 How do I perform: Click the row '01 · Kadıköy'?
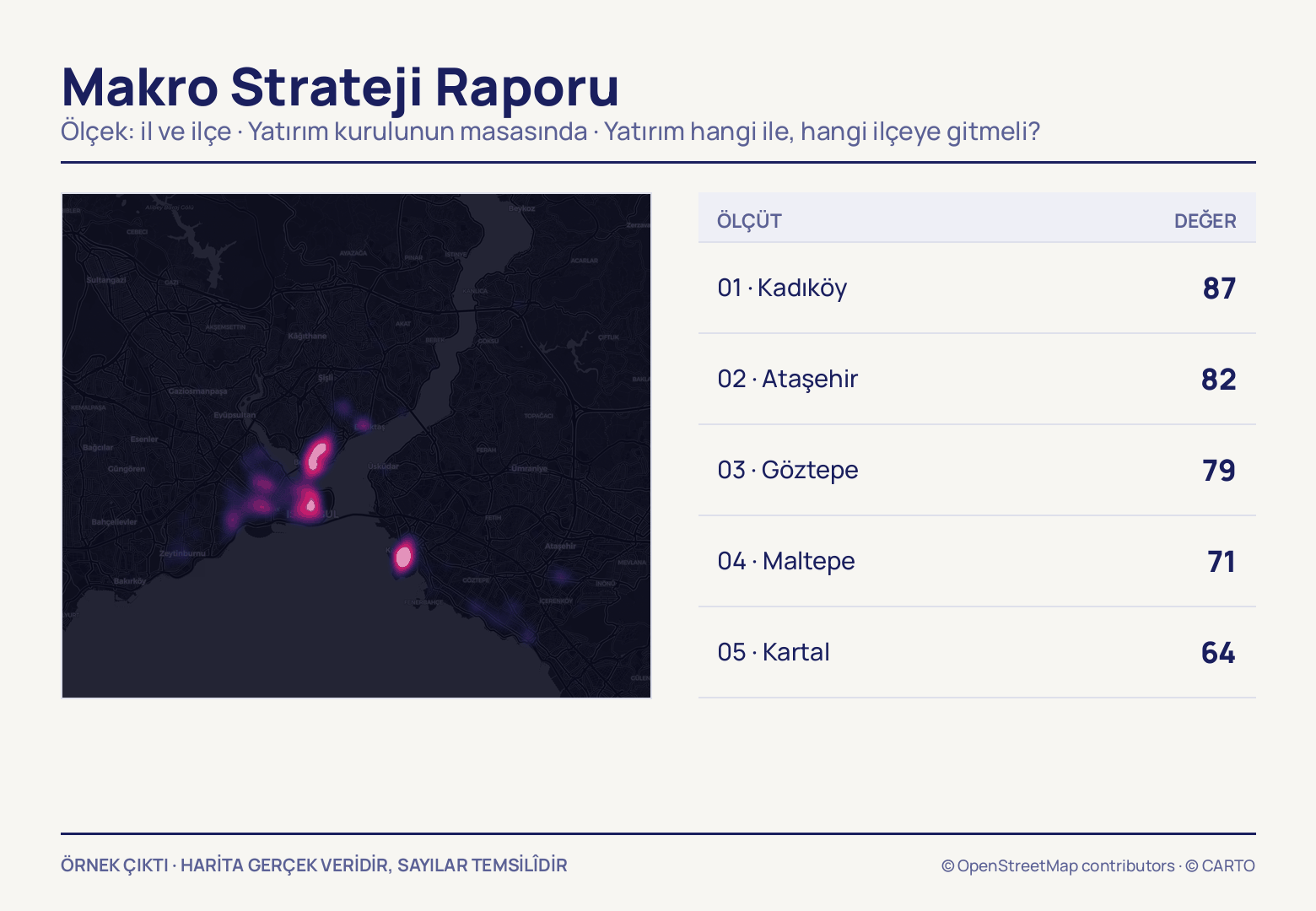[977, 288]
